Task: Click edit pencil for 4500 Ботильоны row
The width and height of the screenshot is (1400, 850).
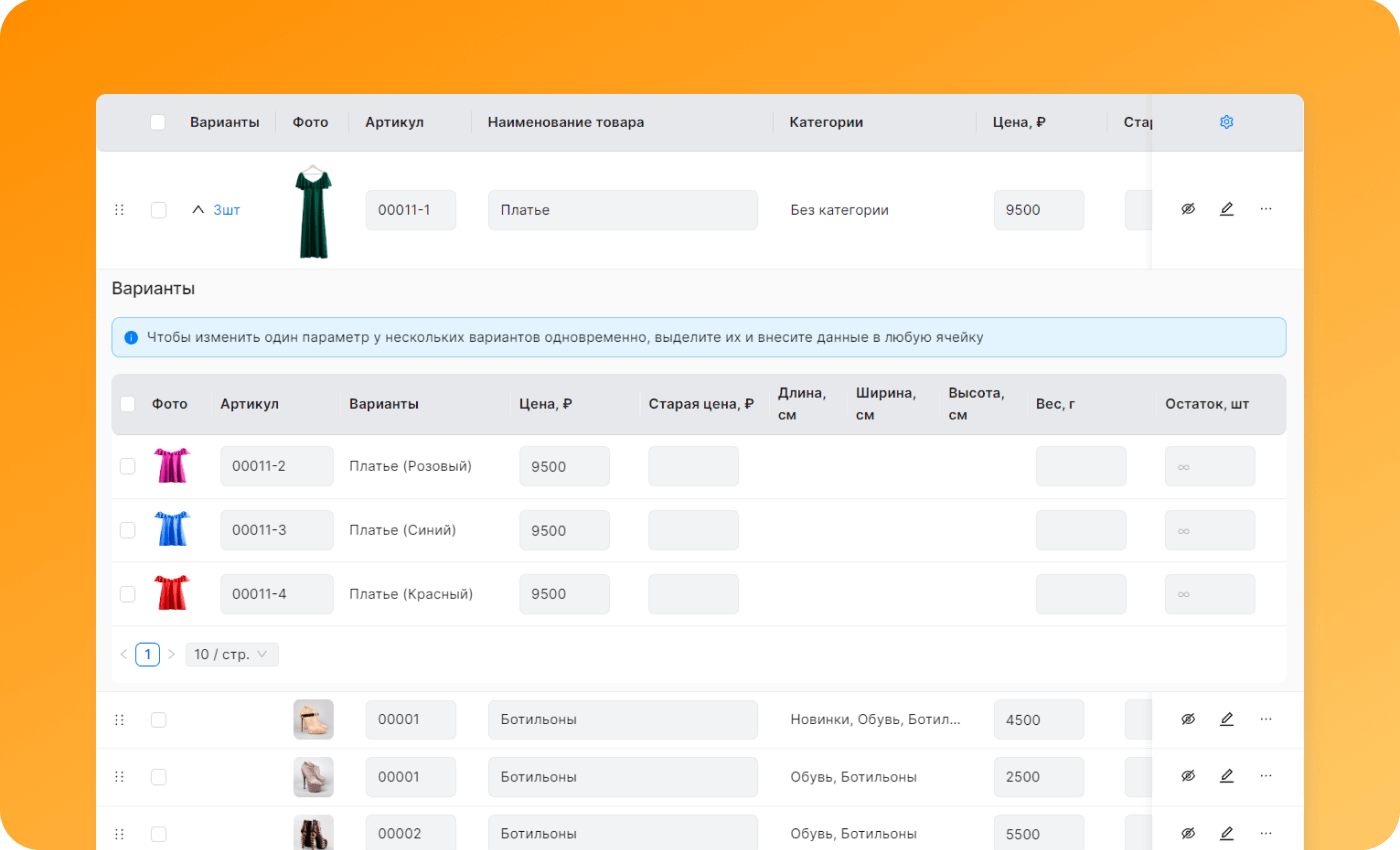Action: (x=1226, y=719)
